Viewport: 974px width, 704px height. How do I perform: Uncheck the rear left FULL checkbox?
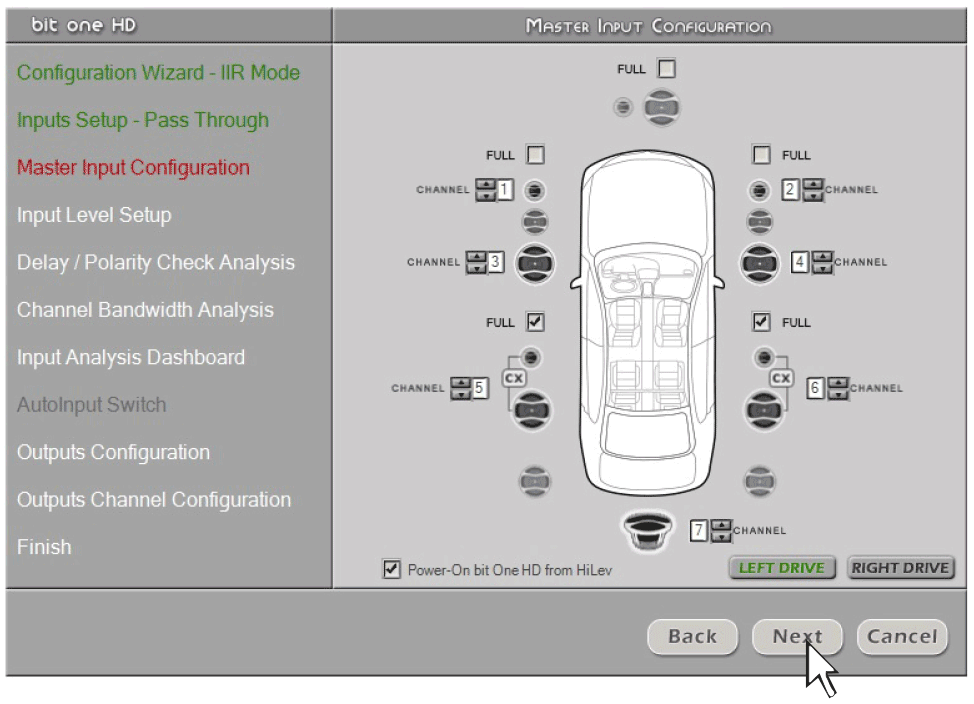[x=535, y=322]
